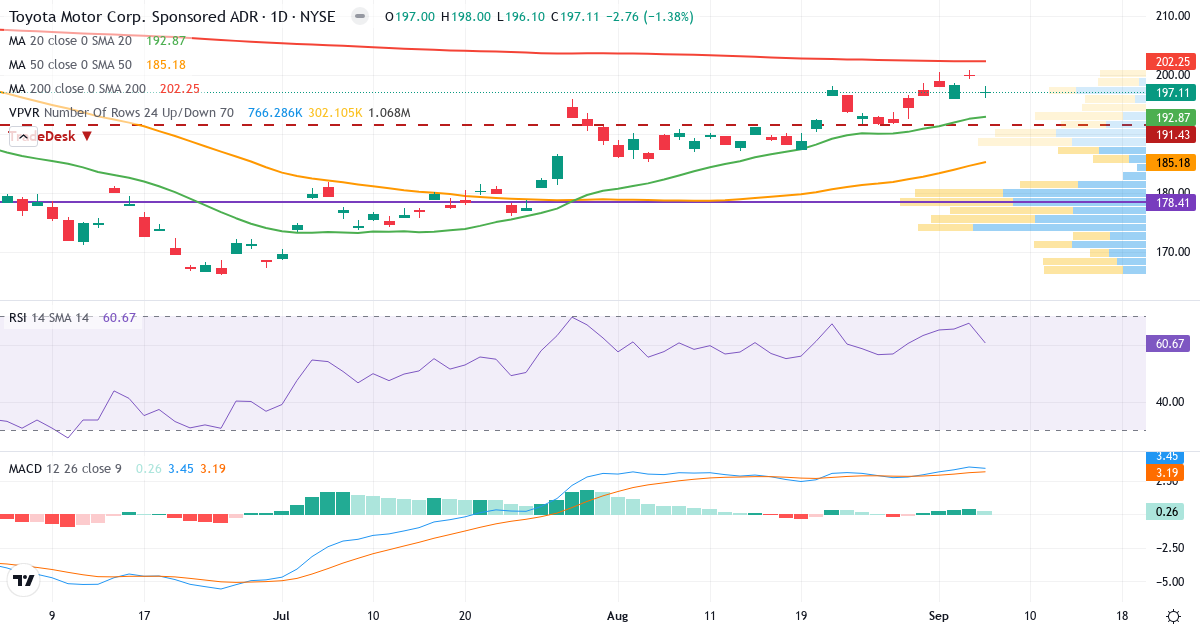This screenshot has height=630, width=1200.
Task: Click the Sep date axis label
Action: [x=937, y=616]
